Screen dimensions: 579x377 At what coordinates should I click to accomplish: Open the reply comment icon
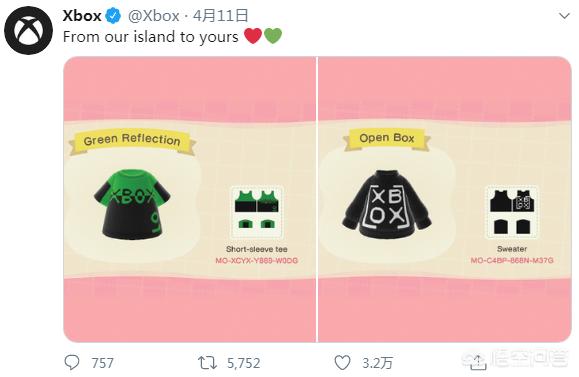tap(72, 362)
